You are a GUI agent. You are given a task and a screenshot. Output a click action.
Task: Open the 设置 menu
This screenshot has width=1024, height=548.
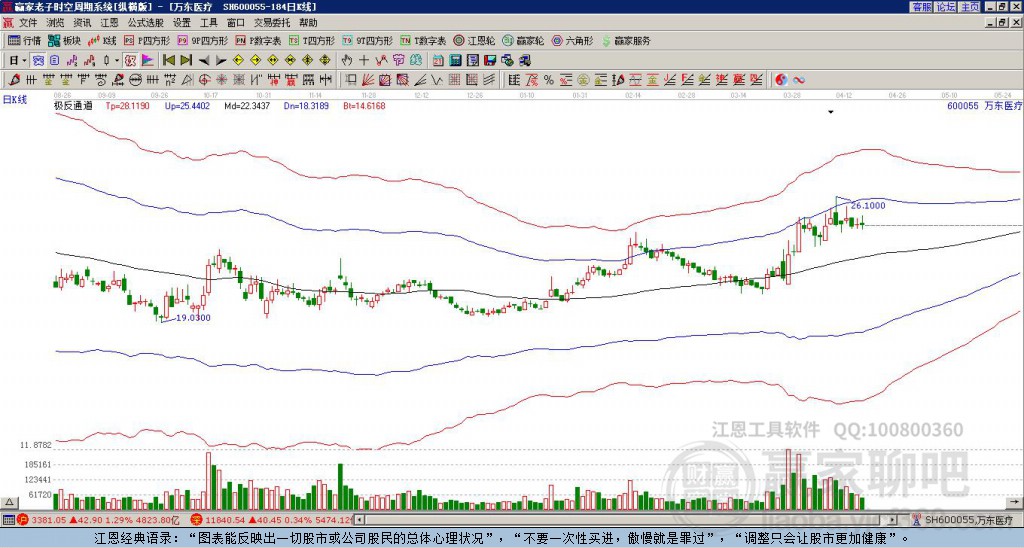point(182,23)
